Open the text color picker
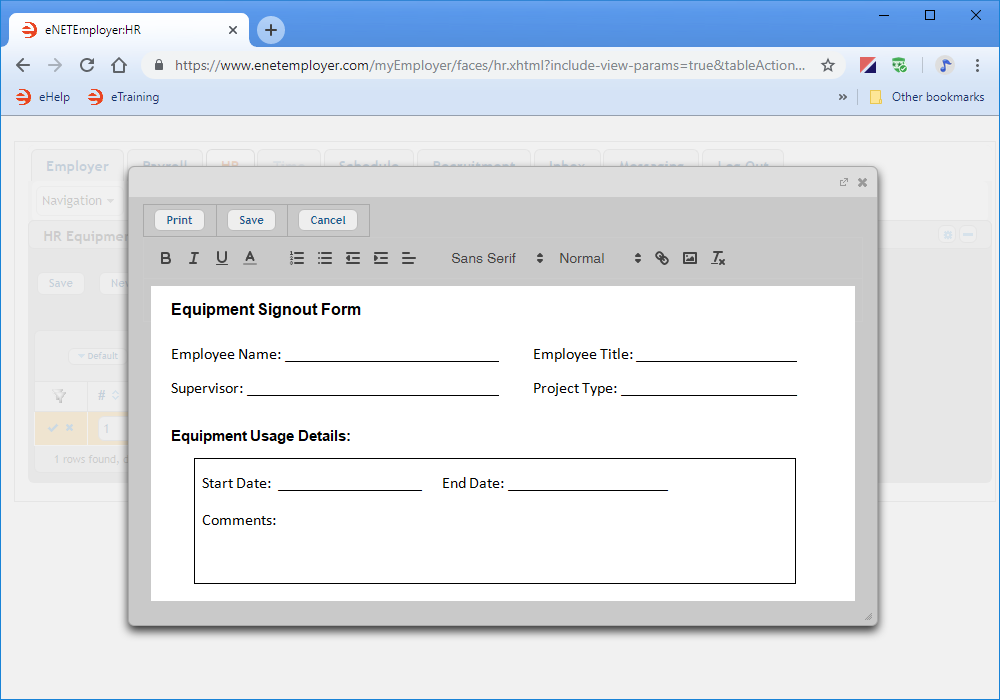Screen dimensions: 1000x700 [250, 258]
